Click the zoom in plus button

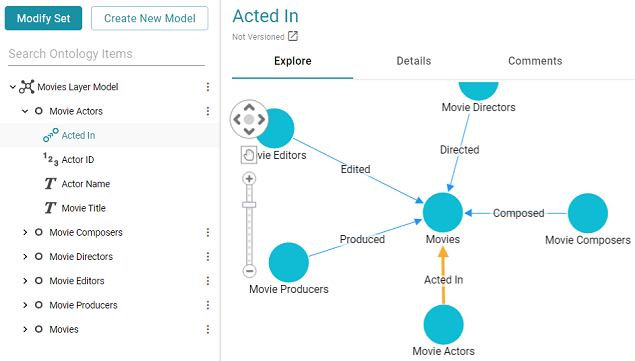[x=249, y=179]
